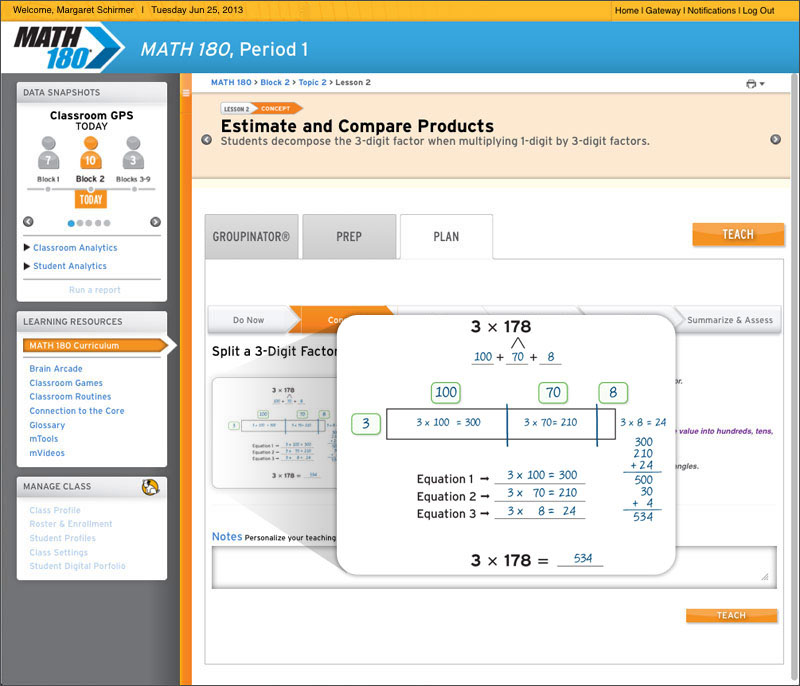The height and width of the screenshot is (686, 800).
Task: Select MATH 180 Curriculum in Learning Resources
Action: coord(95,345)
